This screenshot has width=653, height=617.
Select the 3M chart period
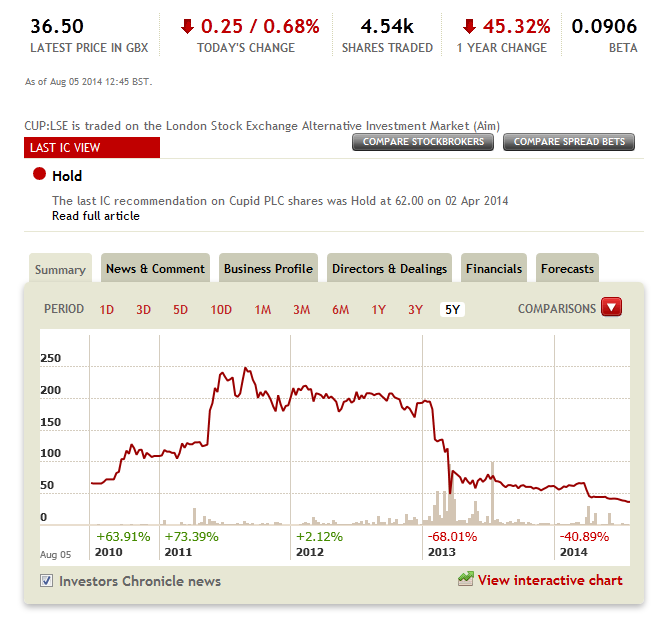302,310
